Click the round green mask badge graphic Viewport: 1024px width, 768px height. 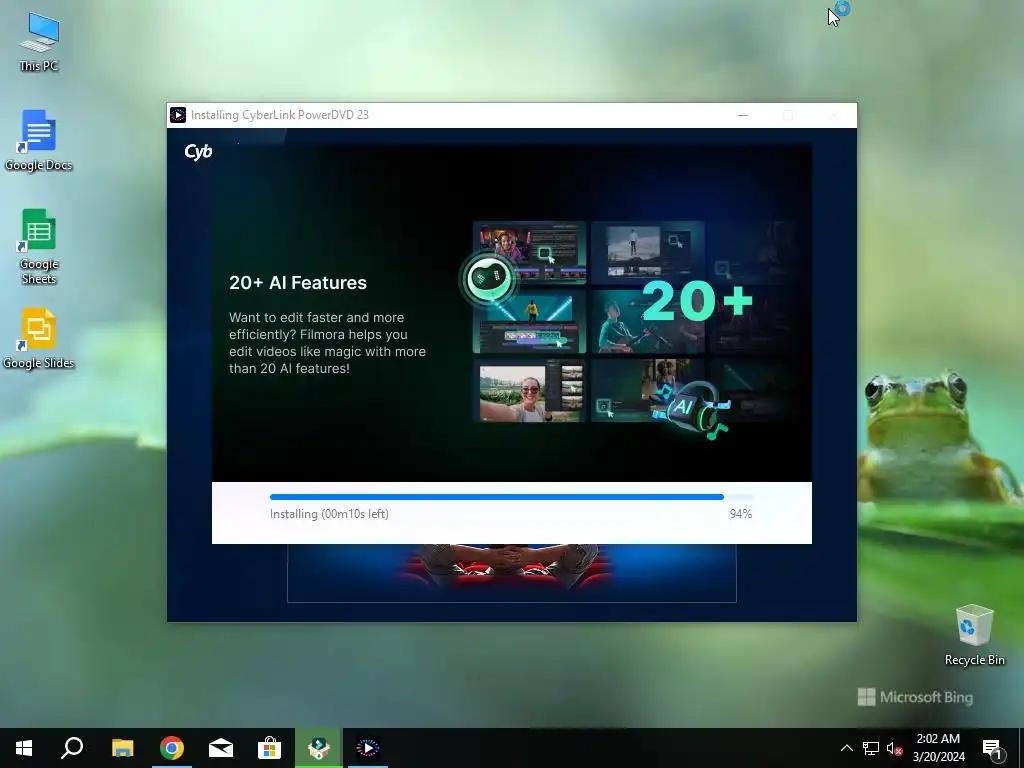click(488, 279)
